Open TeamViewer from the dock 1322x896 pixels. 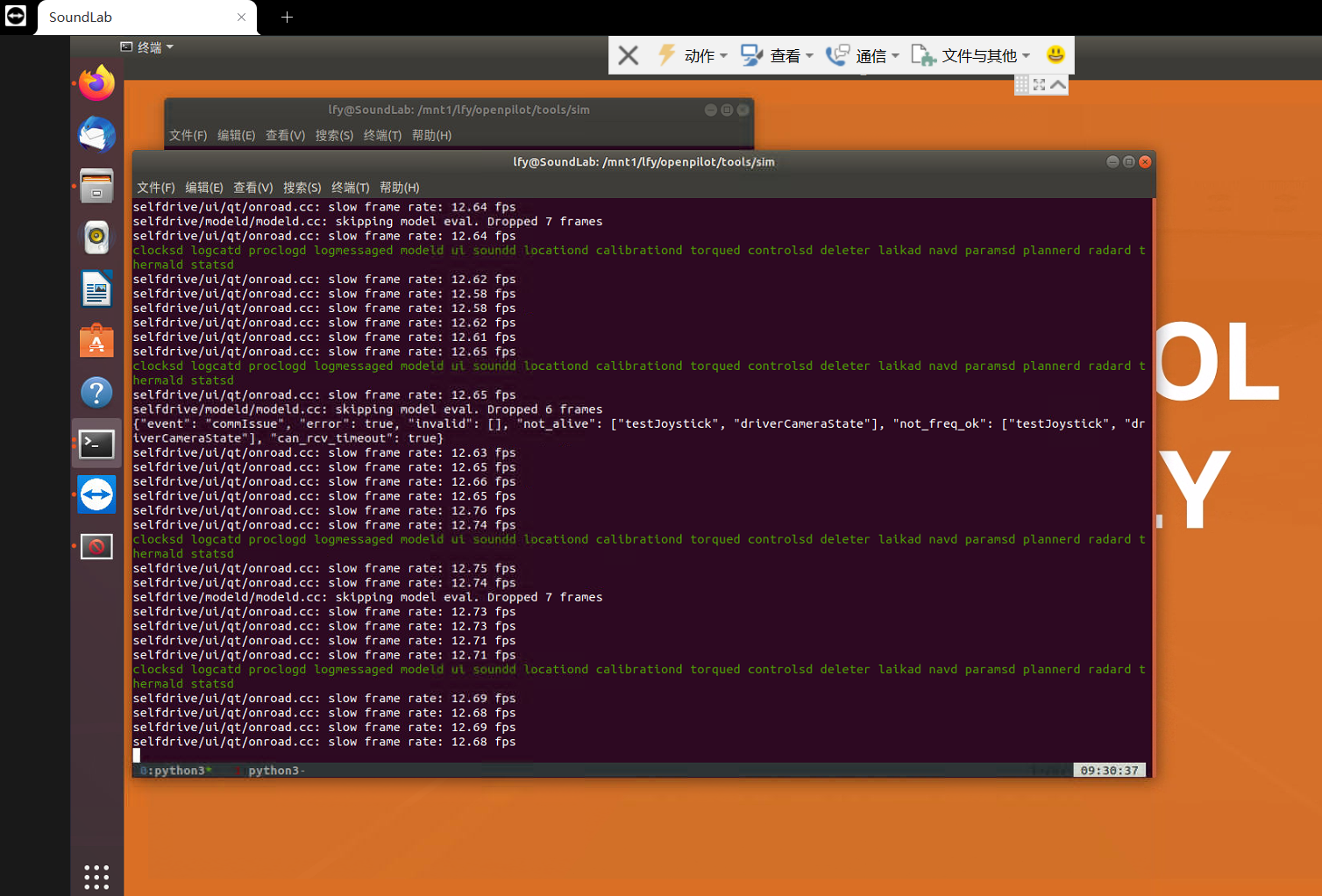(x=96, y=494)
